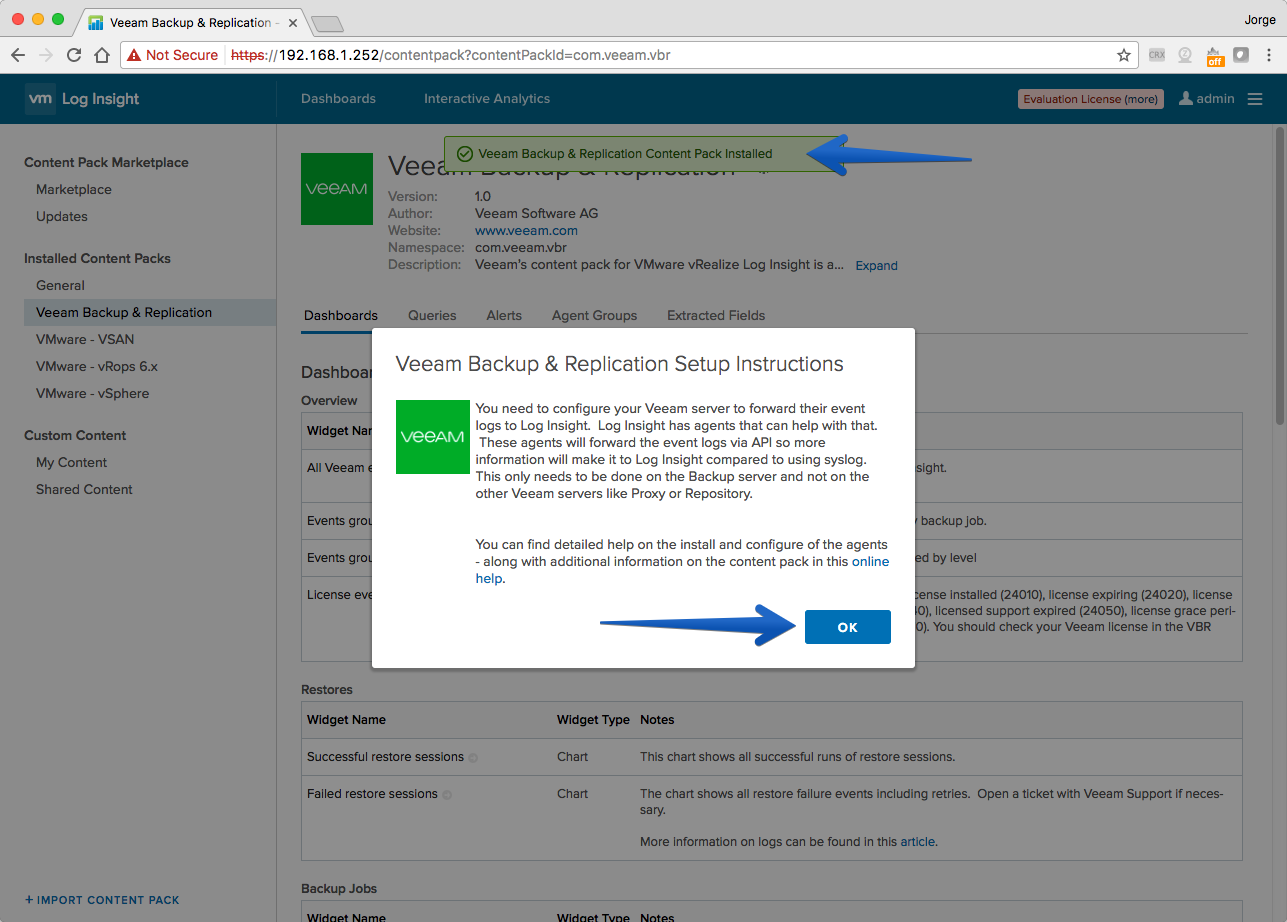Click the Veeam logo inside the setup dialog
Viewport: 1287px width, 922px height.
433,437
